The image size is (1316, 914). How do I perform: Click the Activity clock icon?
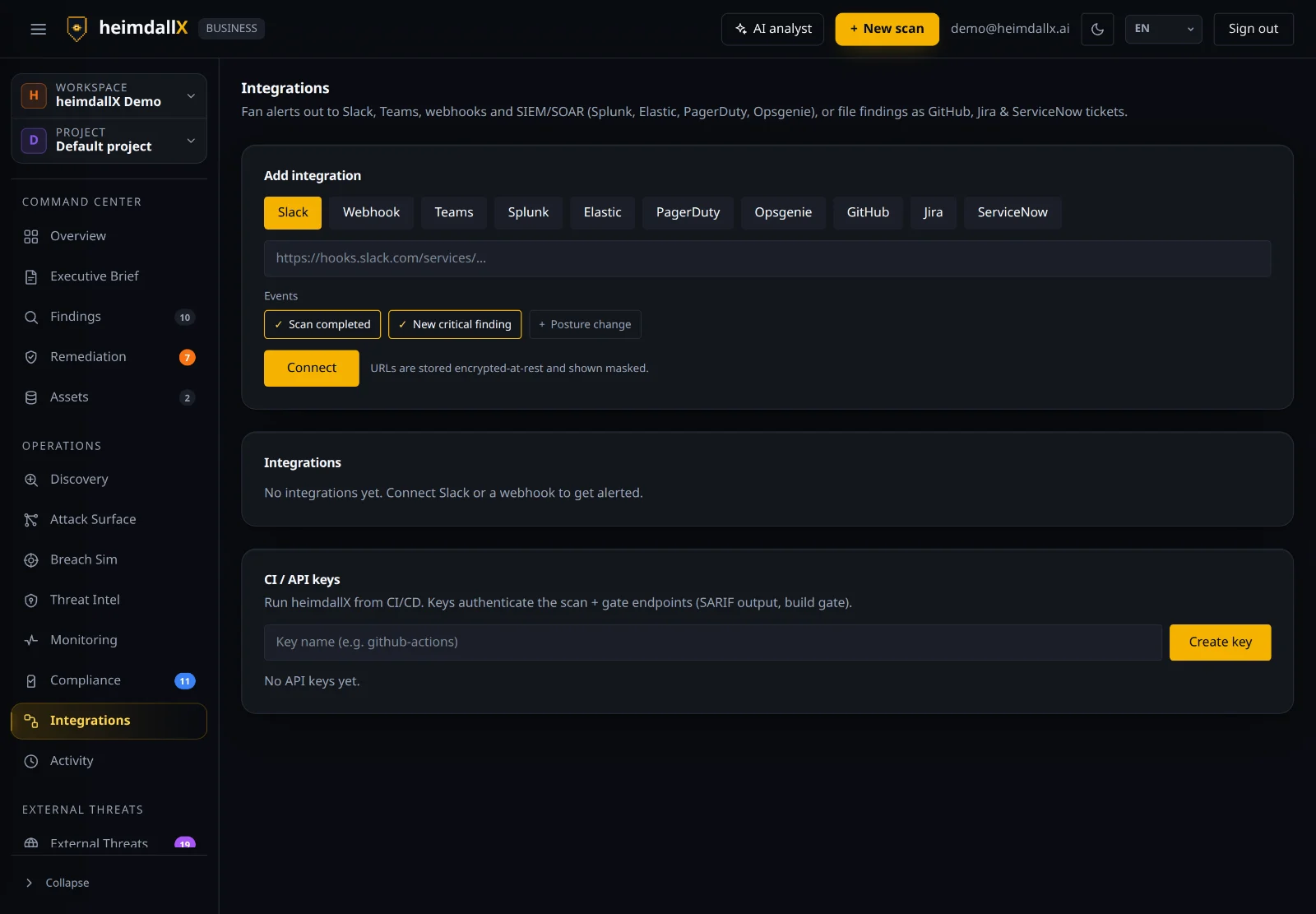tap(31, 762)
